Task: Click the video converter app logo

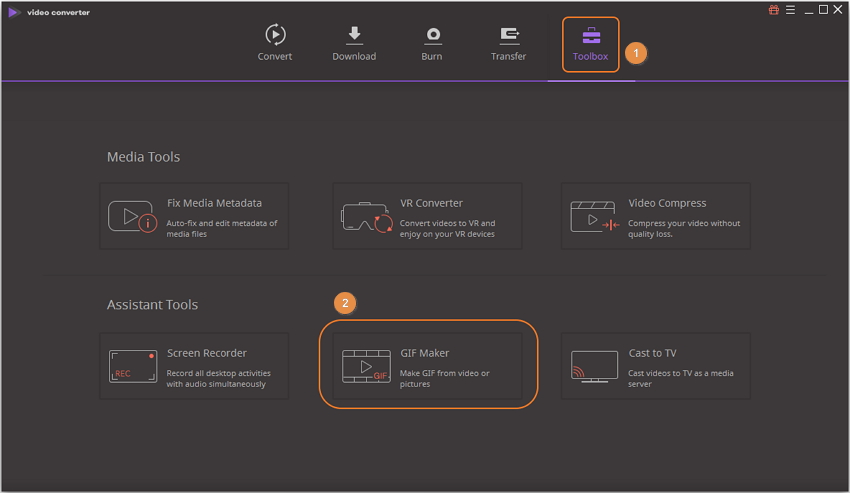Action: [x=14, y=12]
